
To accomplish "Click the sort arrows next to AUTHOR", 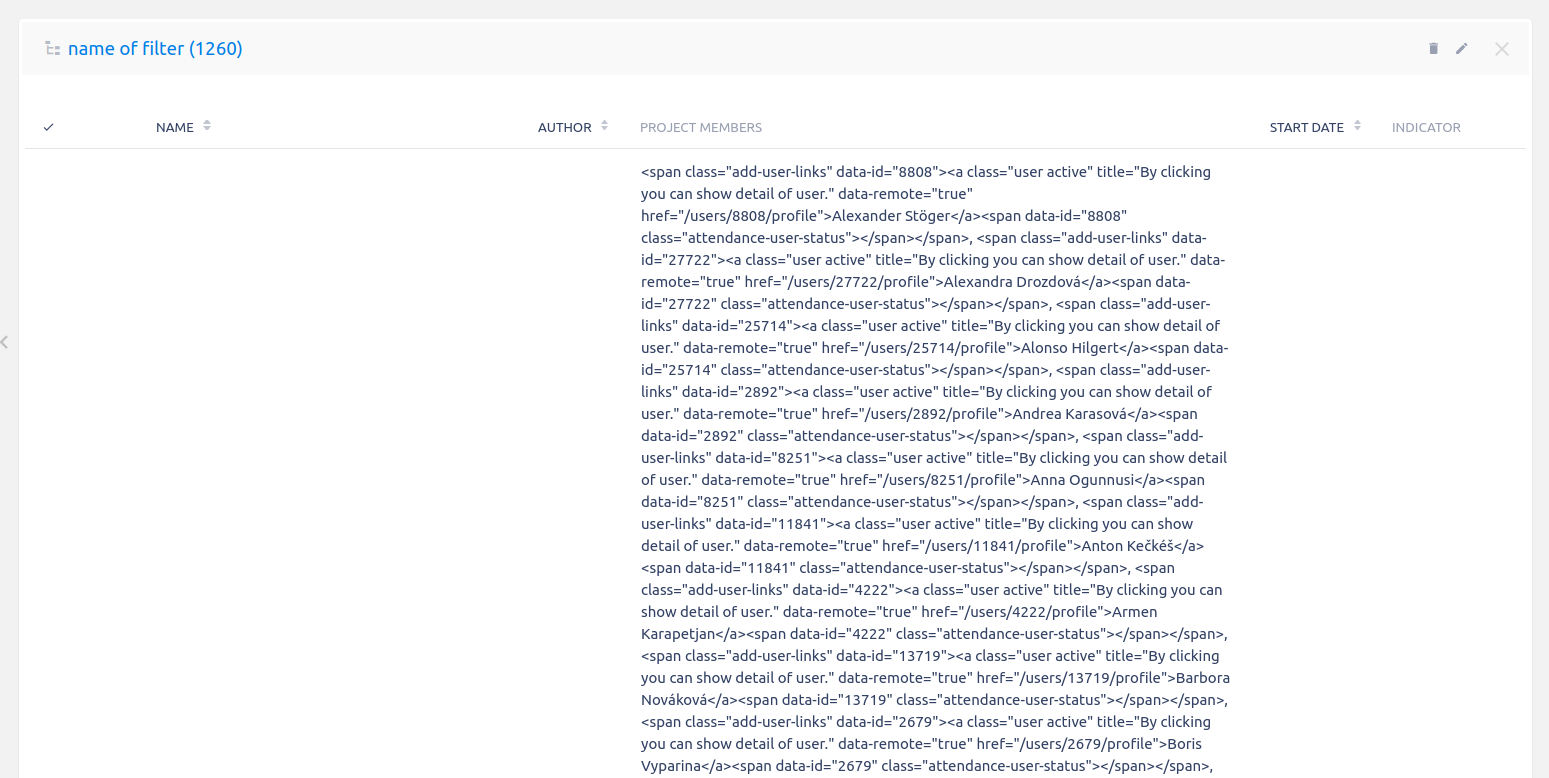I will 604,126.
